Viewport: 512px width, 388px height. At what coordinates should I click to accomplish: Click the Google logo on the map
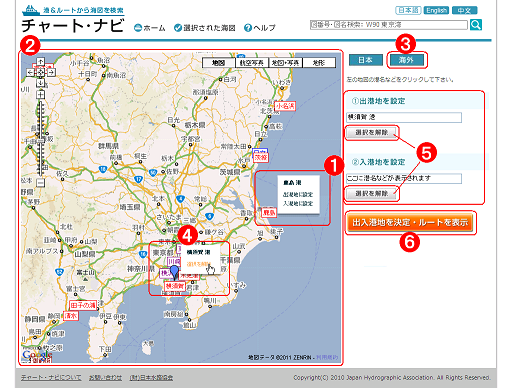37,354
